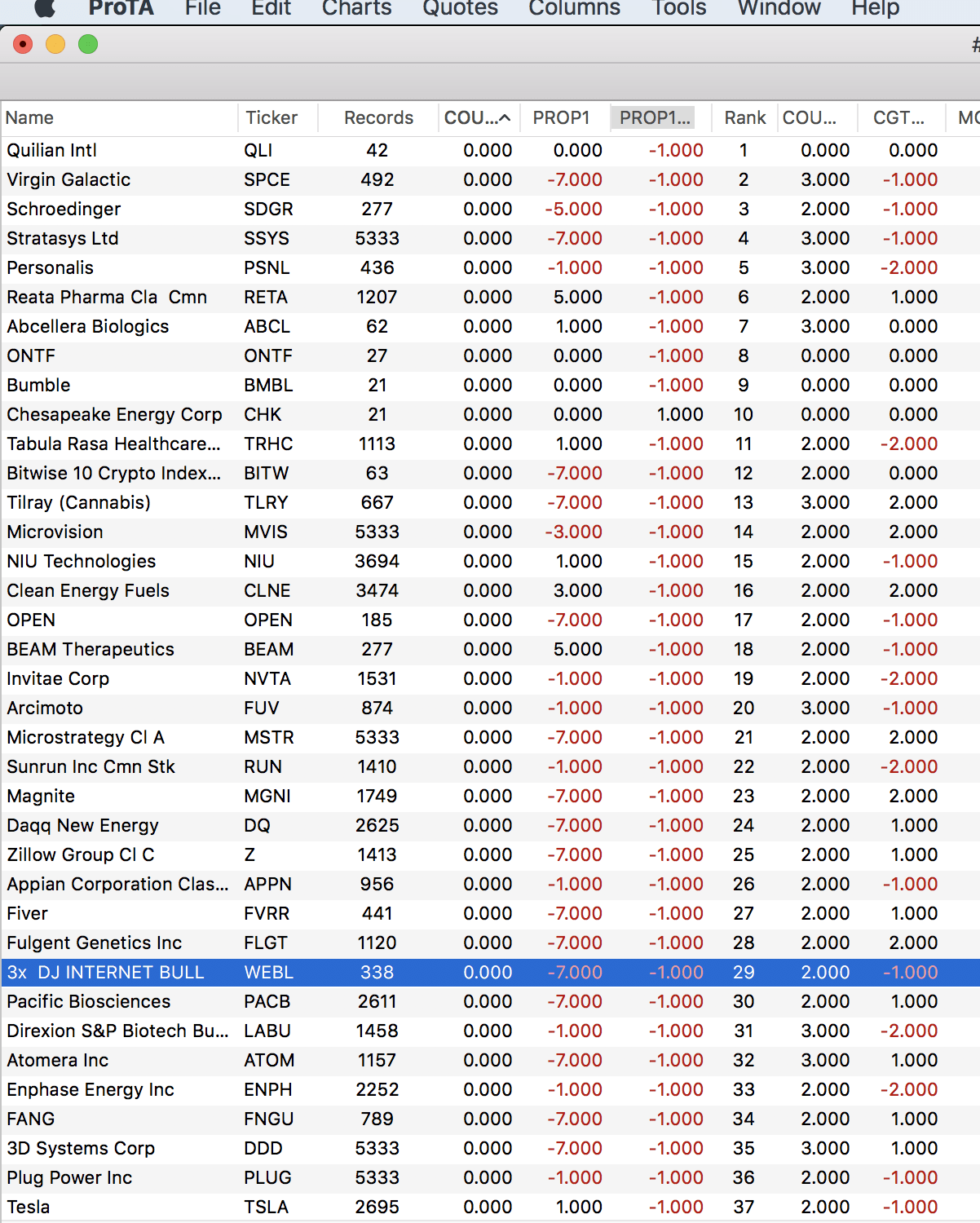Select the Enphase Energy Inc row

pyautogui.click(x=490, y=1090)
